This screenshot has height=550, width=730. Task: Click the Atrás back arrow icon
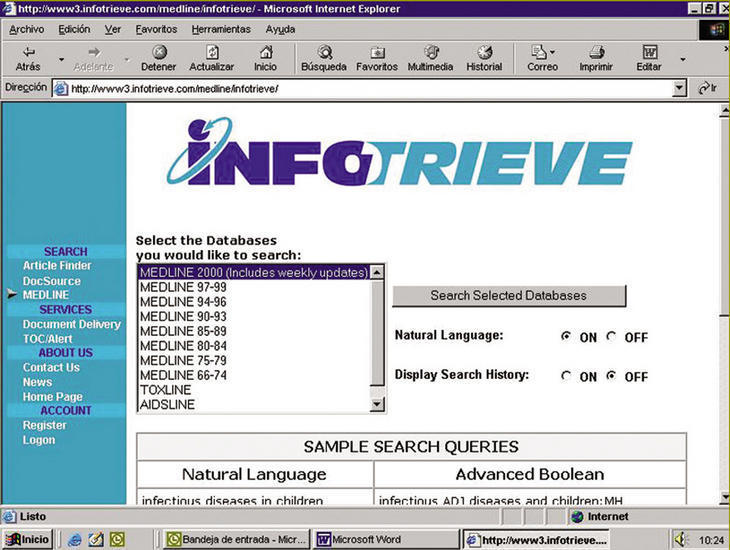coord(28,52)
